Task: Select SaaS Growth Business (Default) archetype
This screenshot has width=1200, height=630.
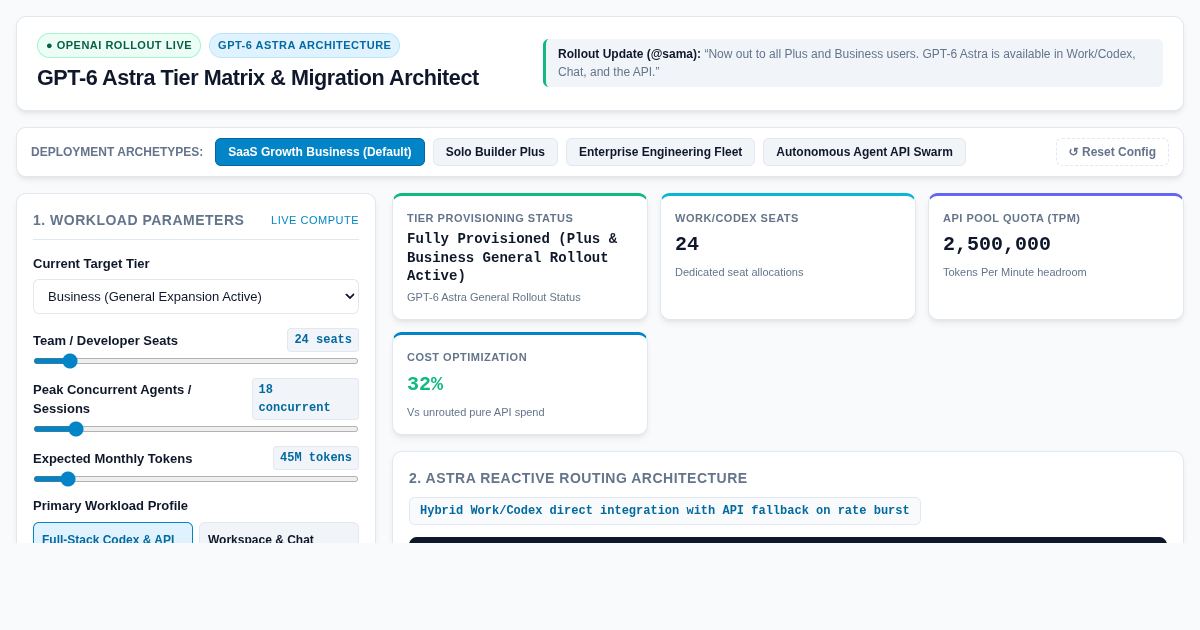Action: [x=320, y=152]
